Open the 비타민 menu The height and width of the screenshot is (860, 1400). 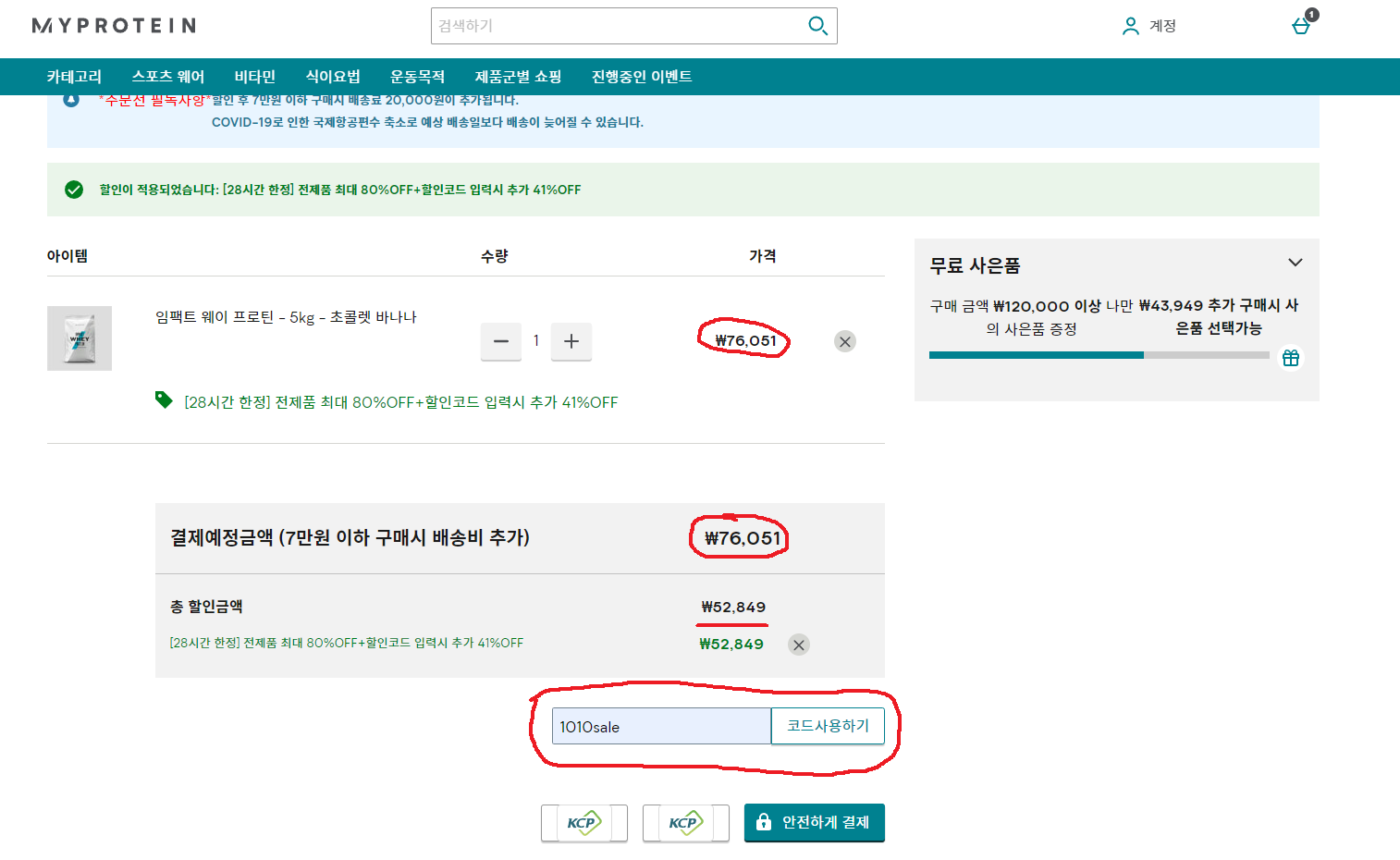tap(255, 77)
